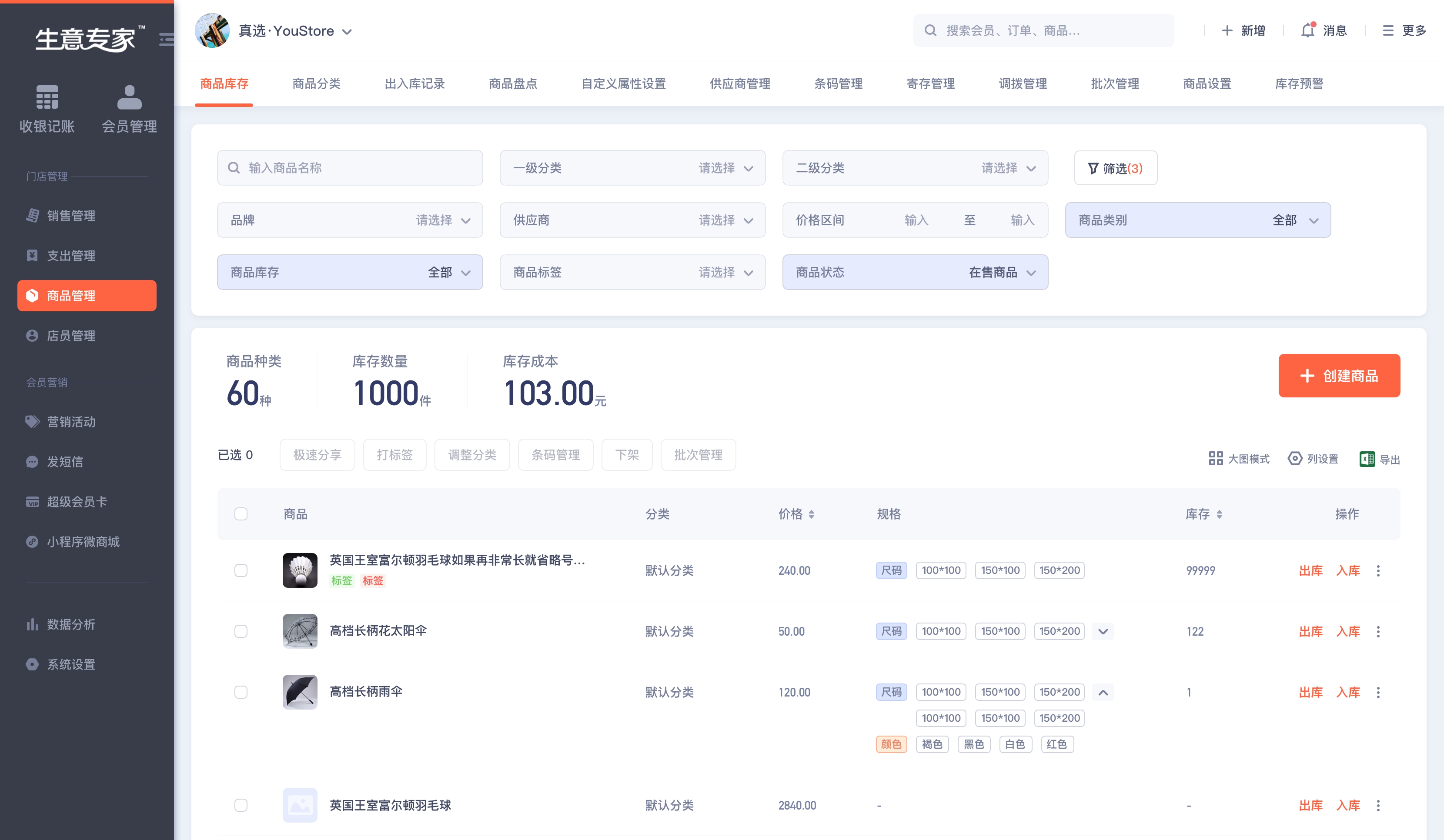Check the 高档长柄花太阳伞 row checkbox
The image size is (1444, 840).
tap(241, 631)
